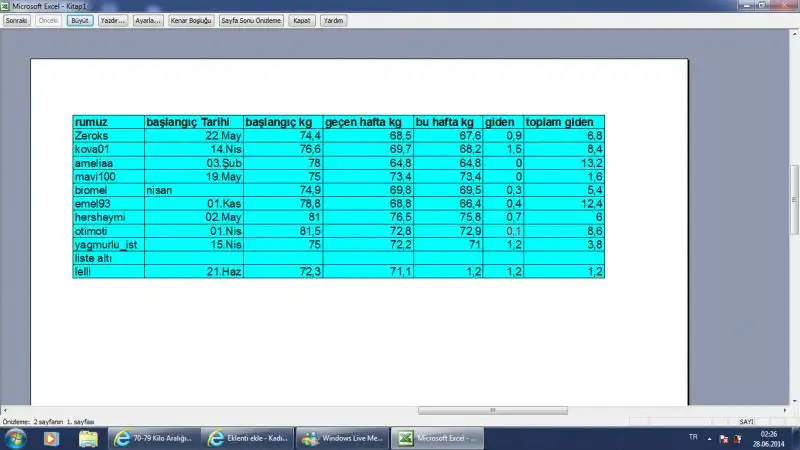Open the File Explorer taskbar icon
Screen dimensions: 800x450
coord(88,438)
